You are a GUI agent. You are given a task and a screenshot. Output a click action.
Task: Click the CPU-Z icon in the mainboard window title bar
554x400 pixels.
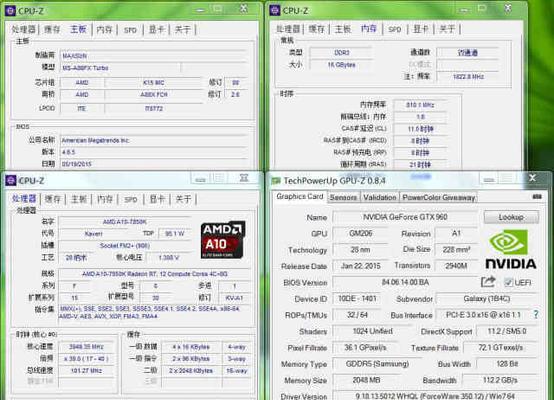pos(10,11)
